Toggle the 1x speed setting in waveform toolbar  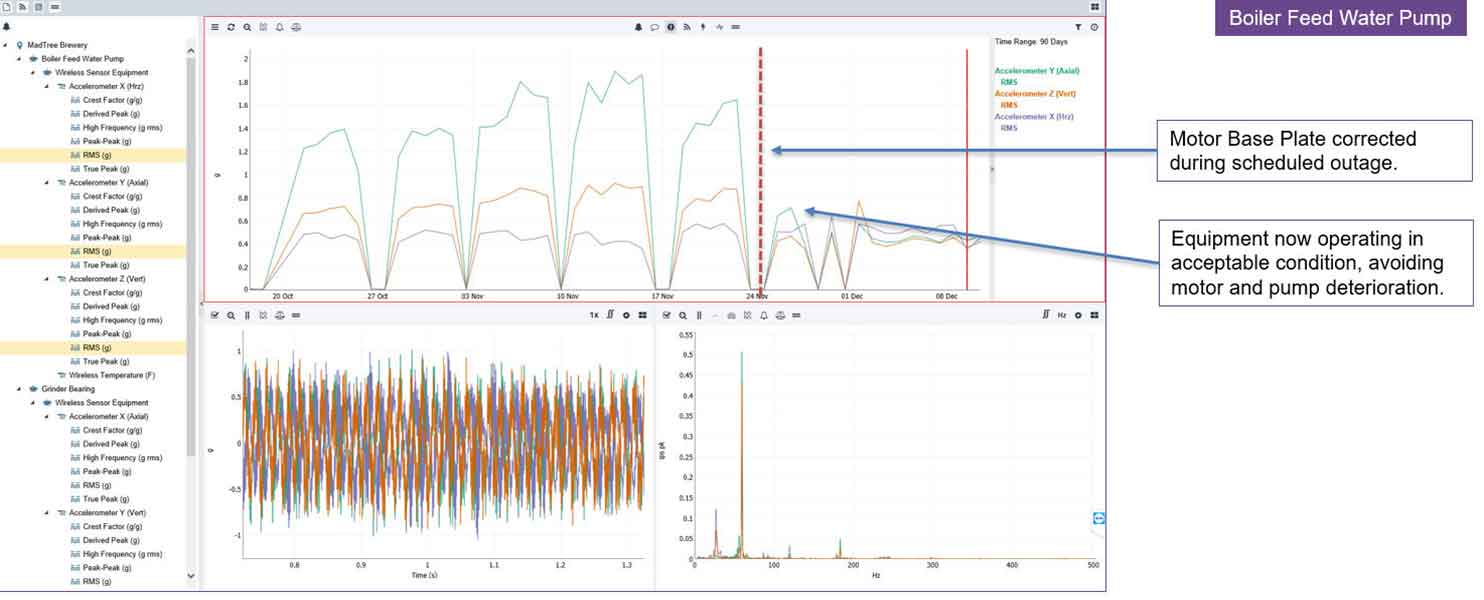(x=594, y=315)
